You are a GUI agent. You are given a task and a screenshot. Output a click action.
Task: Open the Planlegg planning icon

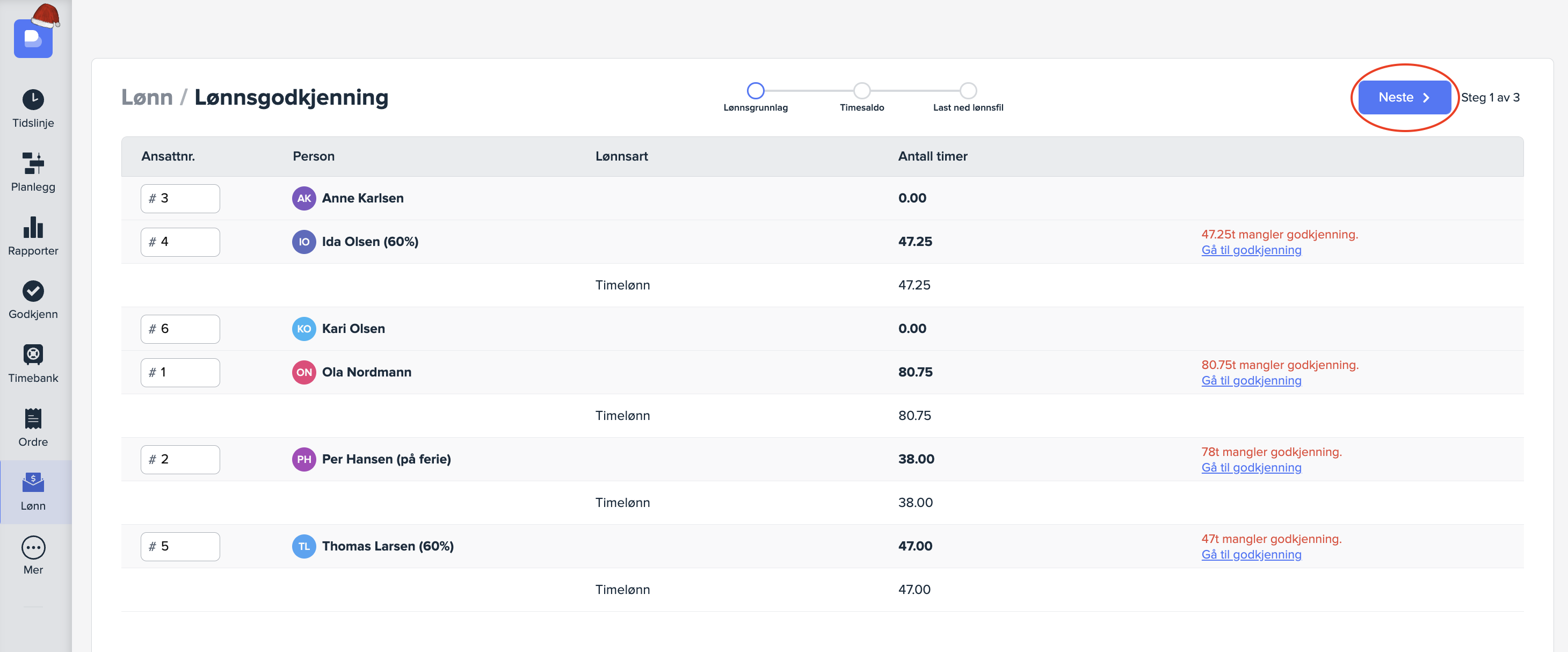[33, 163]
